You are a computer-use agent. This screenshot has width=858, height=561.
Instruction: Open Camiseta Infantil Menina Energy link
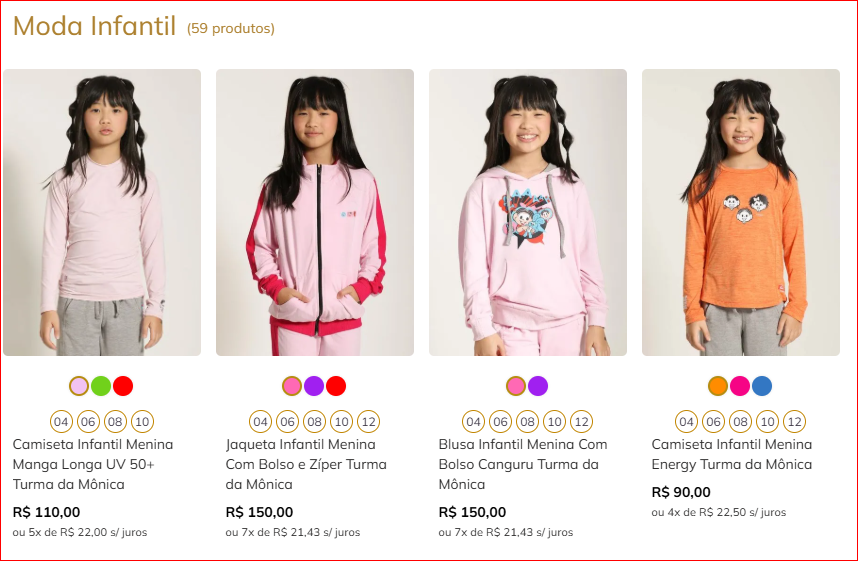[732, 454]
